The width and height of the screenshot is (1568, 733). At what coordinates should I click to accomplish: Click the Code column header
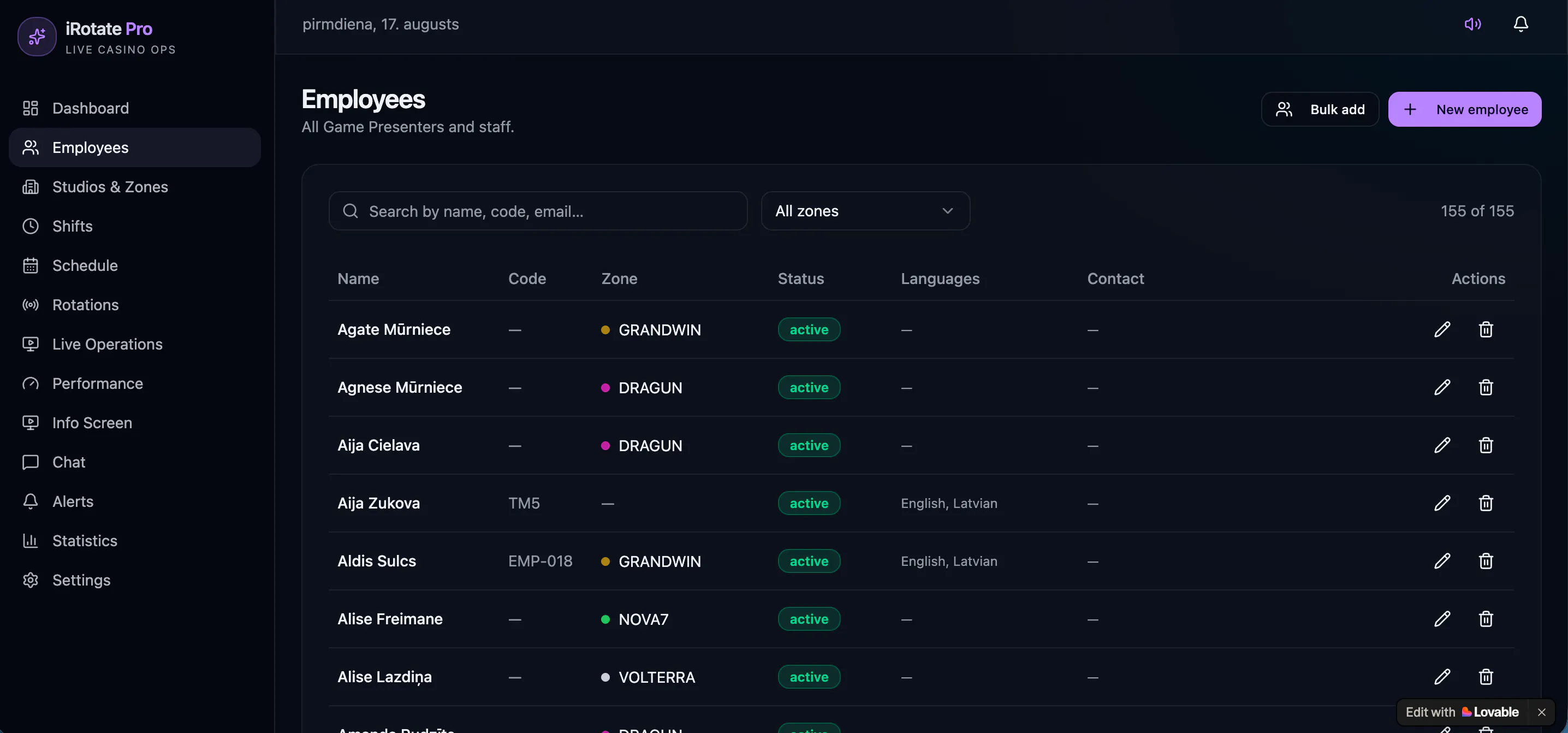527,278
